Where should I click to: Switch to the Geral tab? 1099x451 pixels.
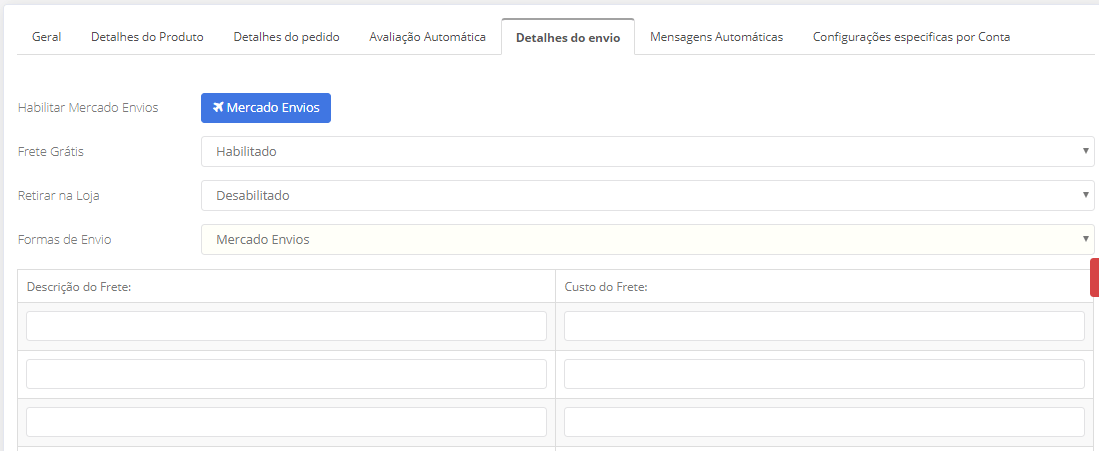click(46, 37)
